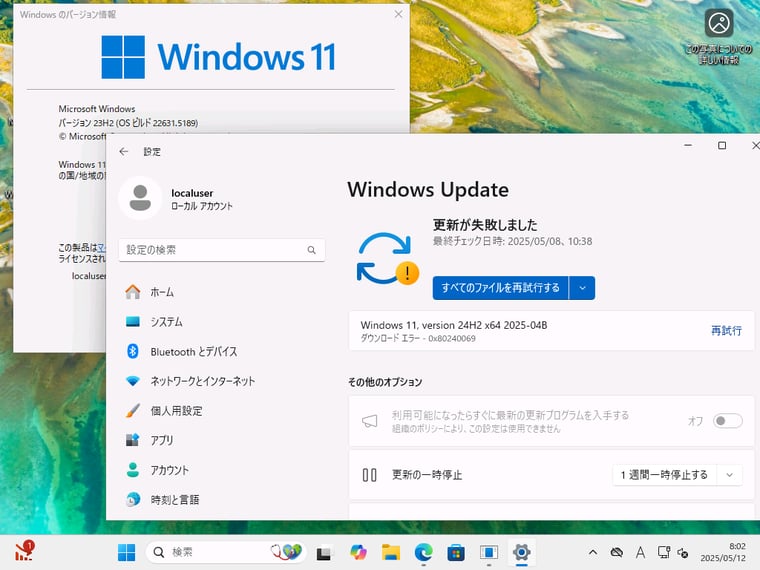
Task: Open Microsoft Edge from taskbar
Action: click(x=424, y=552)
